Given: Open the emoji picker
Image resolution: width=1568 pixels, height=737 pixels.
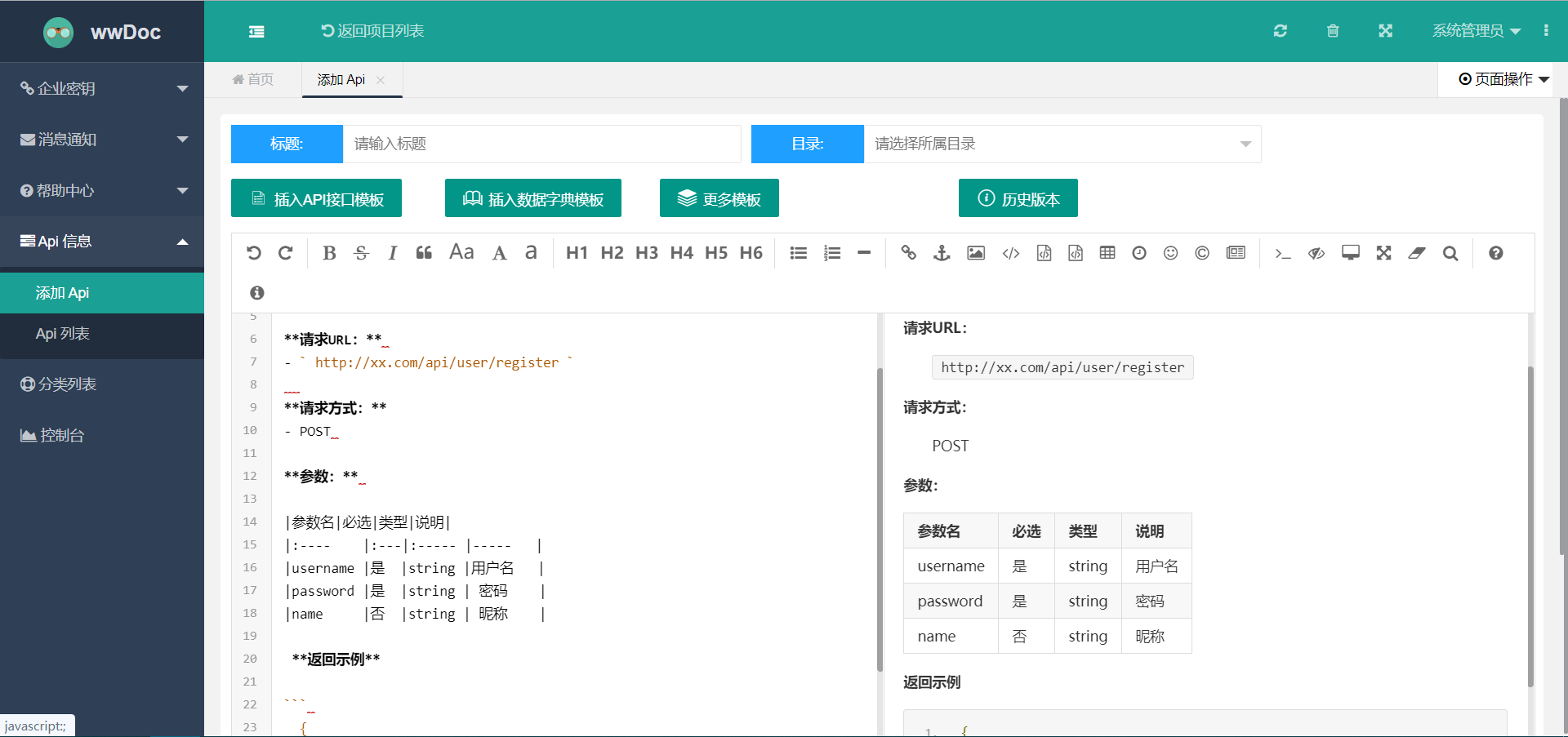Looking at the screenshot, I should [1170, 253].
